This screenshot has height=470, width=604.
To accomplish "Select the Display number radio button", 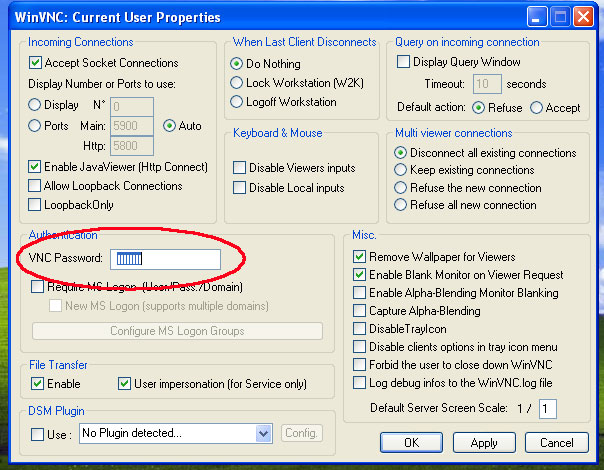I will point(35,105).
